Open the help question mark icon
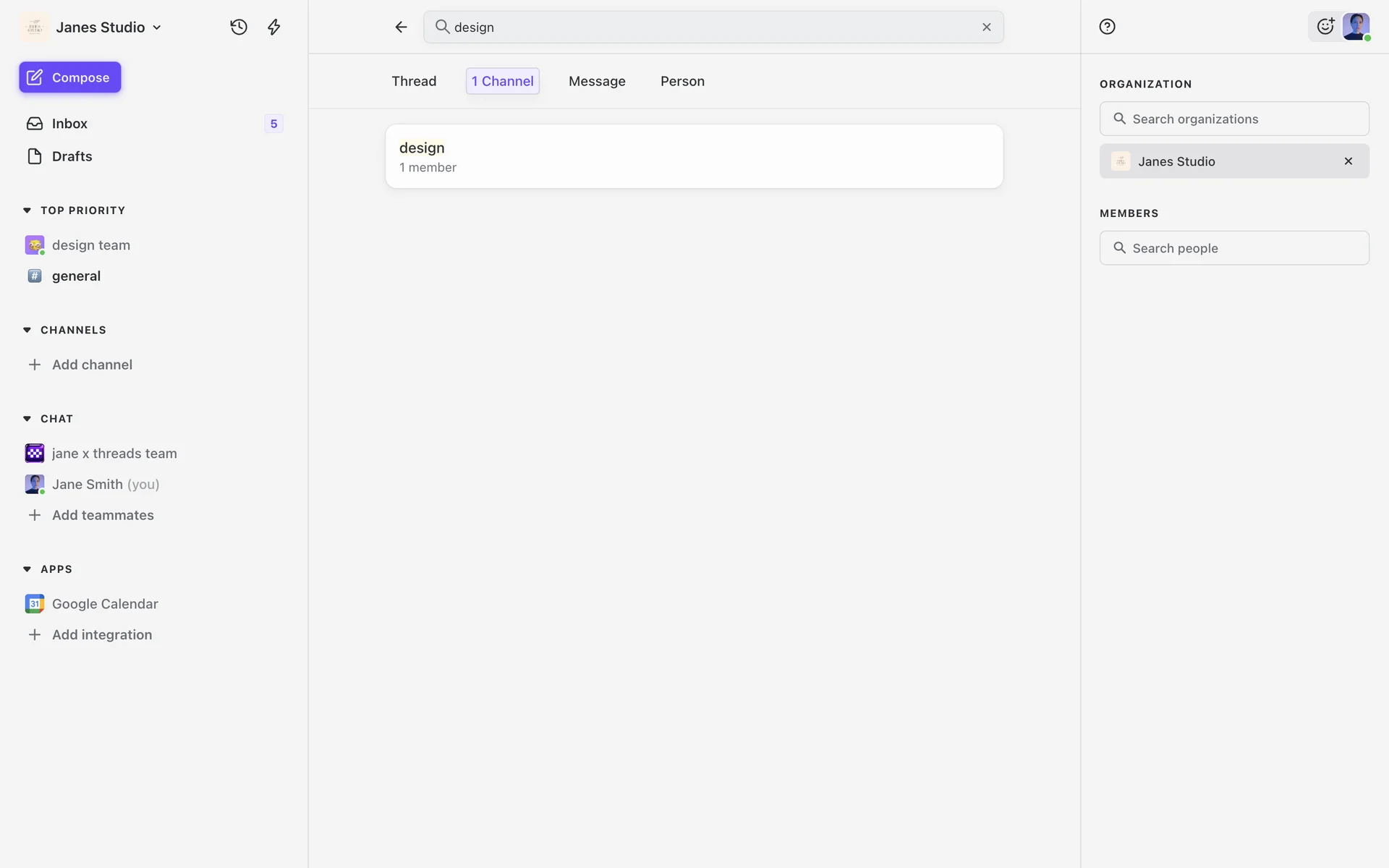The height and width of the screenshot is (868, 1389). [x=1107, y=27]
